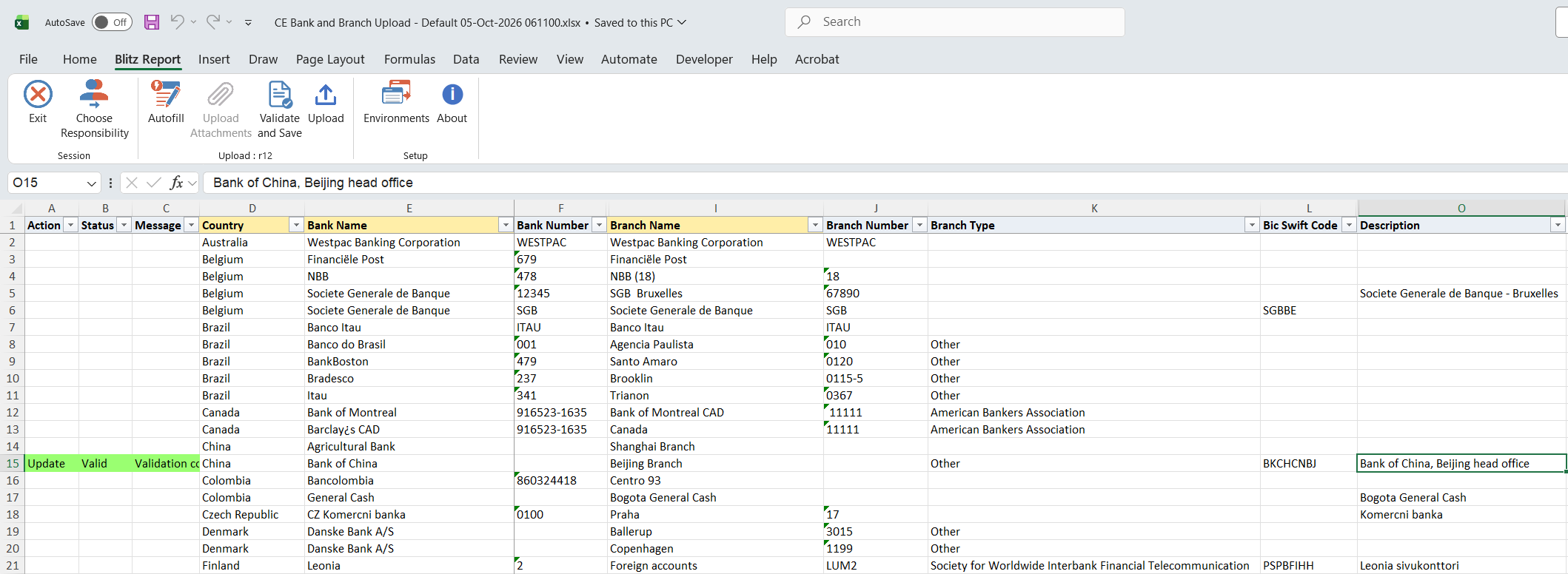Select the BKCHCNBJ swift code cell

pyautogui.click(x=1309, y=463)
